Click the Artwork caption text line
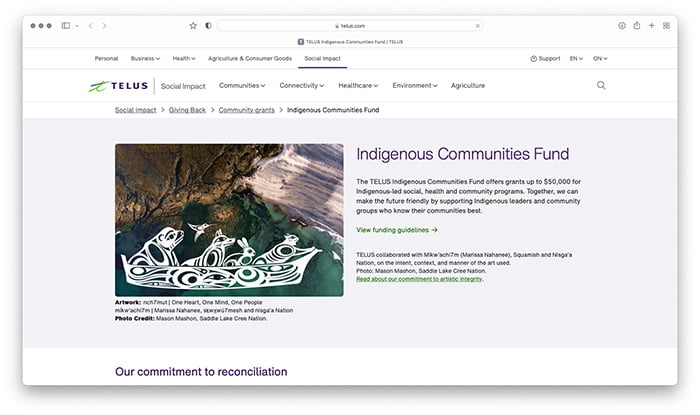The width and height of the screenshot is (700, 415). [x=188, y=302]
